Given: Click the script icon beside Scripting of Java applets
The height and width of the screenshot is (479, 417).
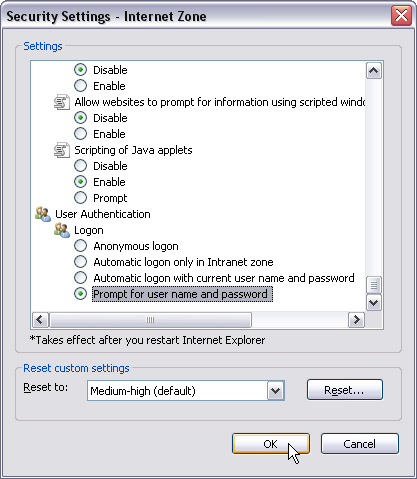Looking at the screenshot, I should coord(62,150).
